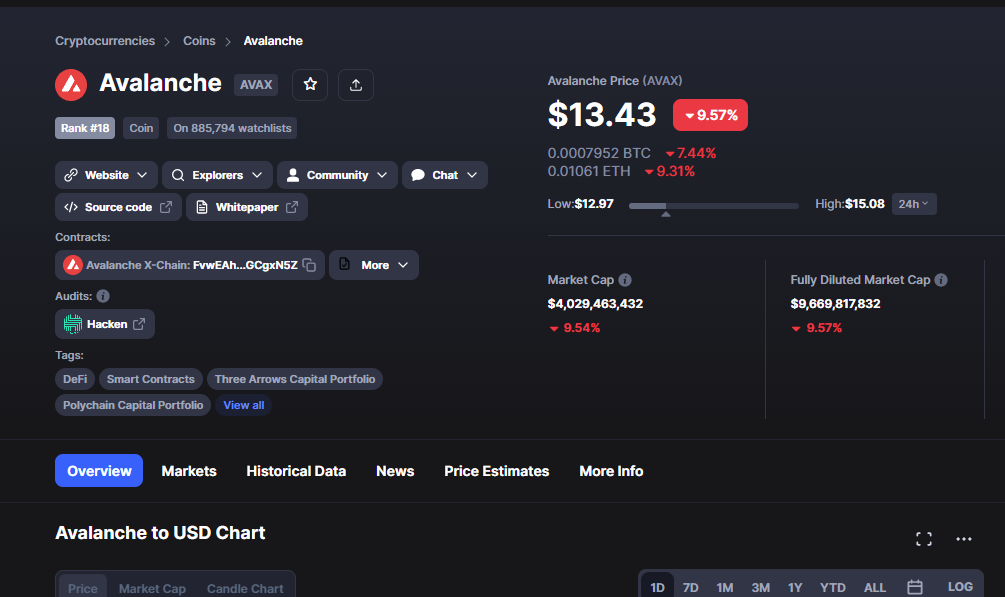The image size is (1005, 597).
Task: Click the Smart Contracts tag
Action: tap(151, 379)
